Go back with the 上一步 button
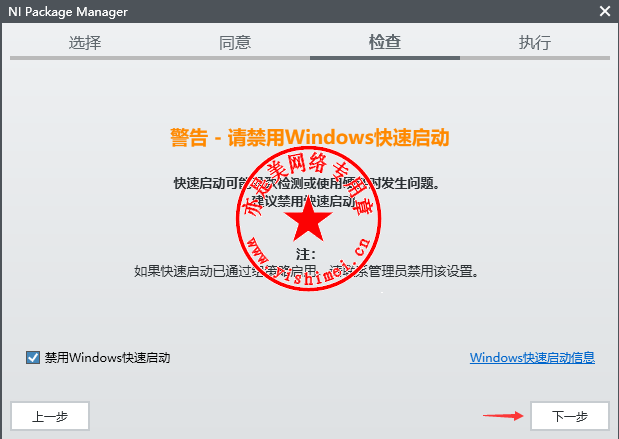The width and height of the screenshot is (619, 439). click(50, 416)
